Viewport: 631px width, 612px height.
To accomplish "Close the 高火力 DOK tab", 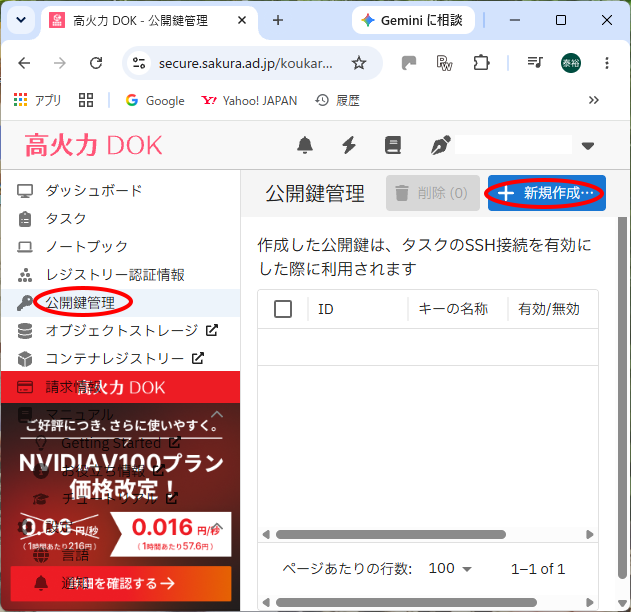I will 241,20.
